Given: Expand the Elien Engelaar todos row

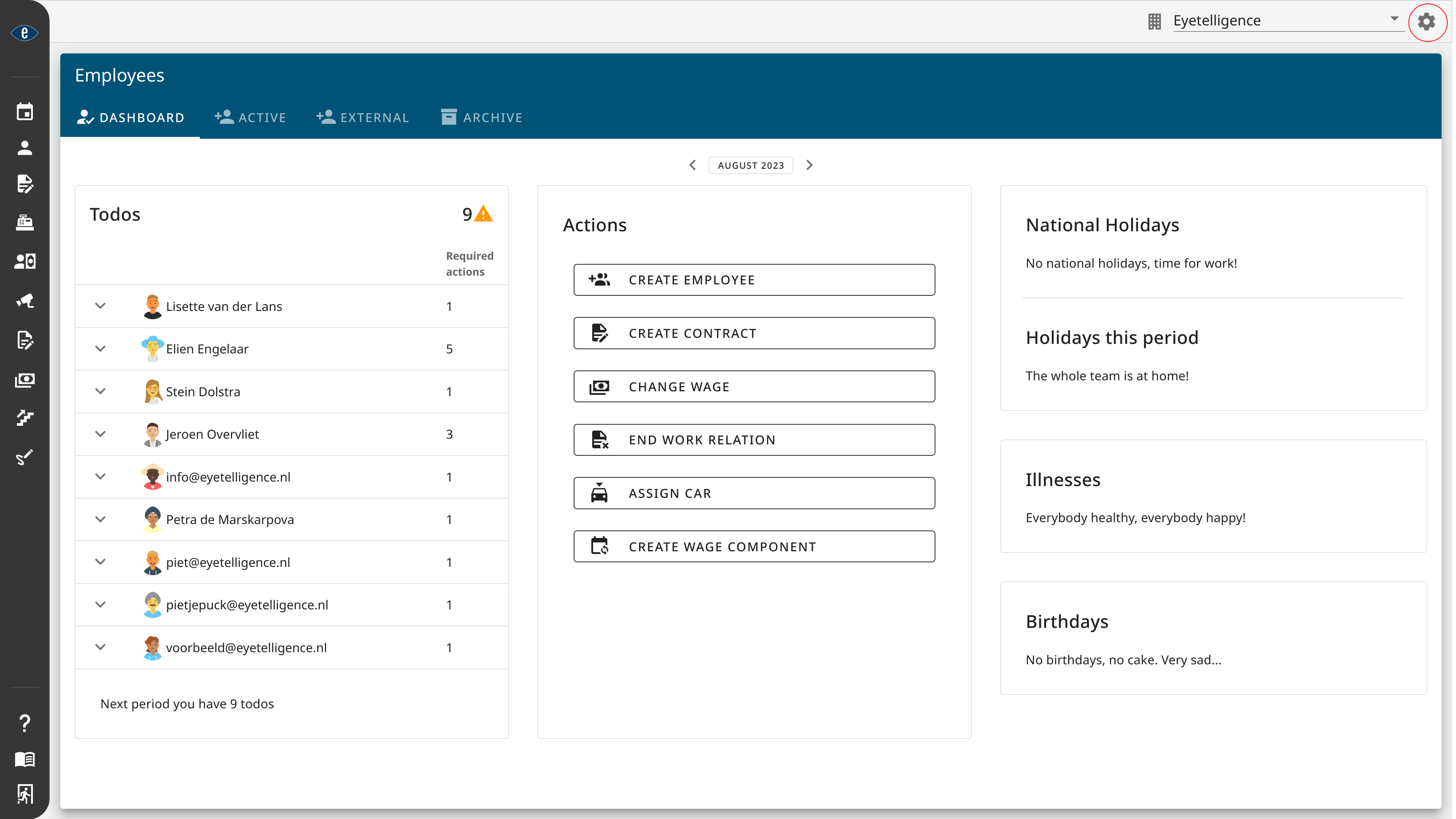Looking at the screenshot, I should point(100,349).
